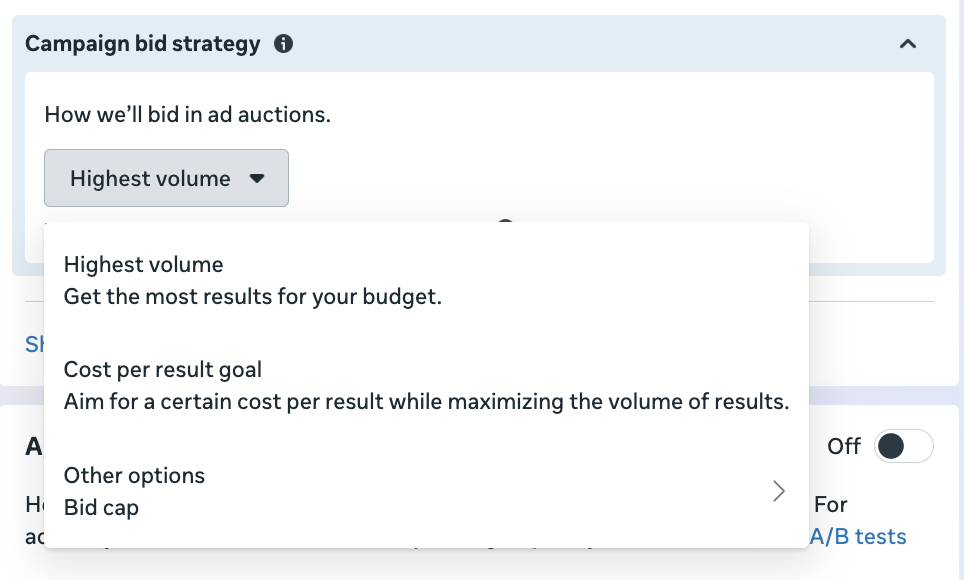Select the Highest volume menu option

(x=144, y=265)
